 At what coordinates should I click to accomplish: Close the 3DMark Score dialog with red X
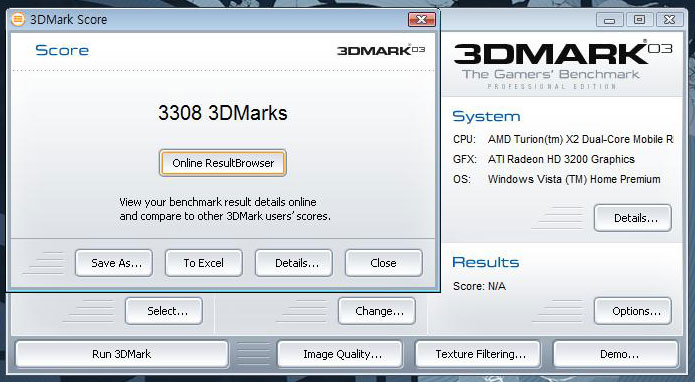(422, 19)
